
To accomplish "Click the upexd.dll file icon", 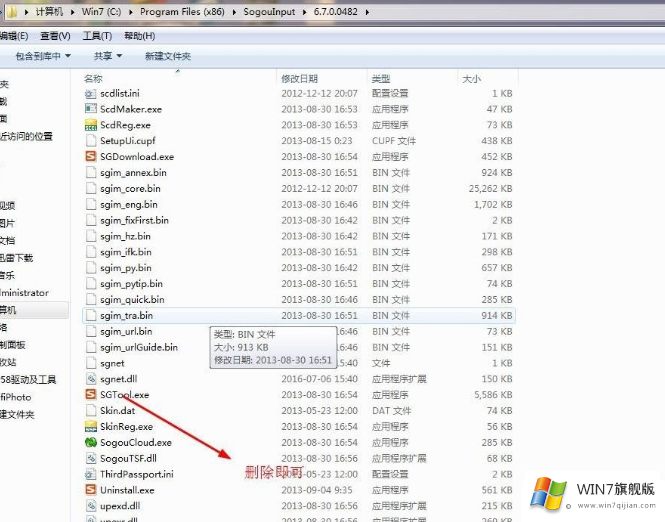I will coord(90,506).
